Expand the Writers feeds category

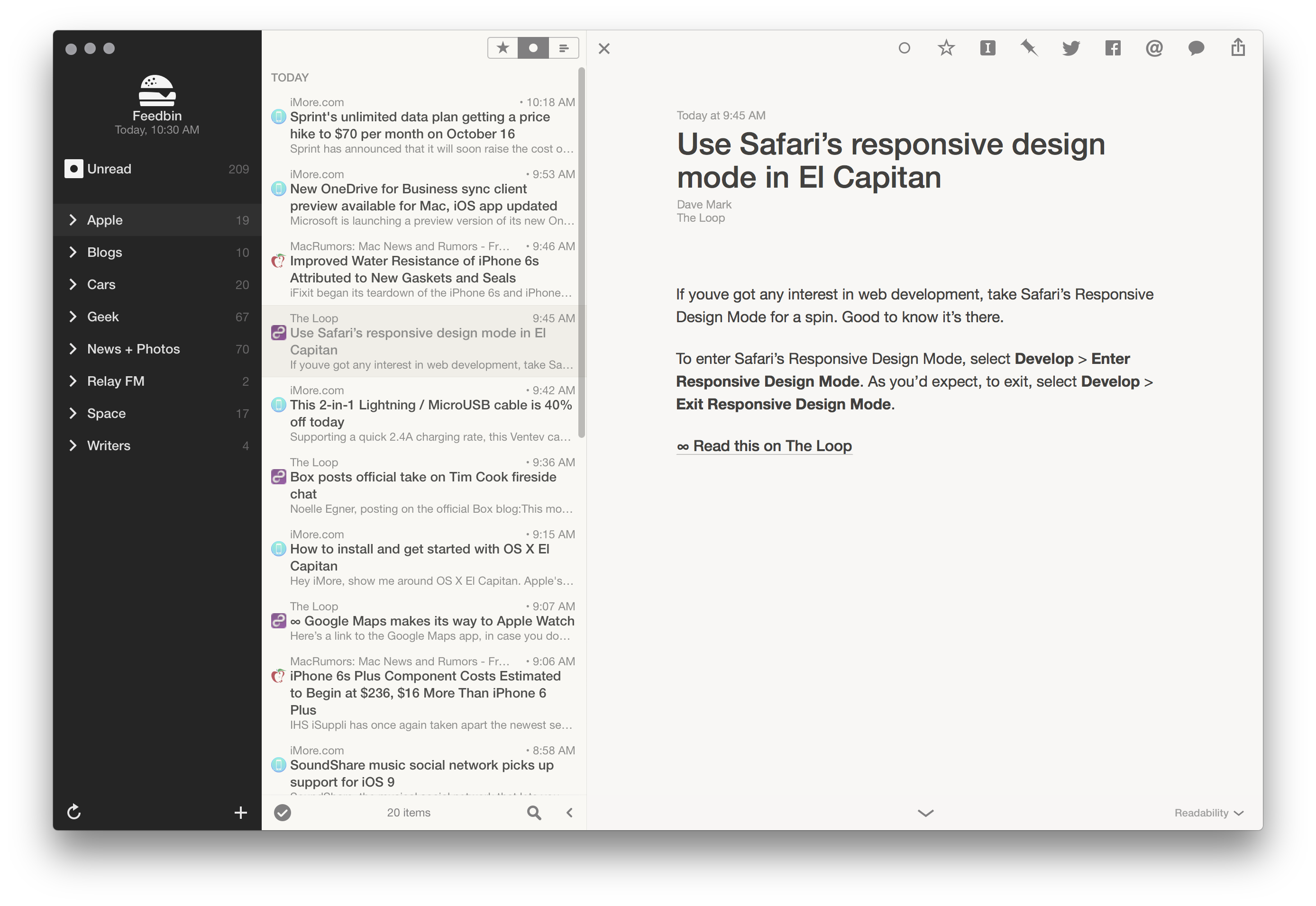coord(75,445)
